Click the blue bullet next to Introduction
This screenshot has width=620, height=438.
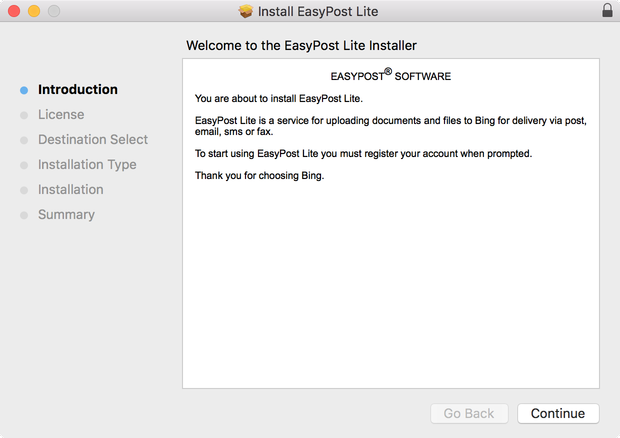[24, 90]
